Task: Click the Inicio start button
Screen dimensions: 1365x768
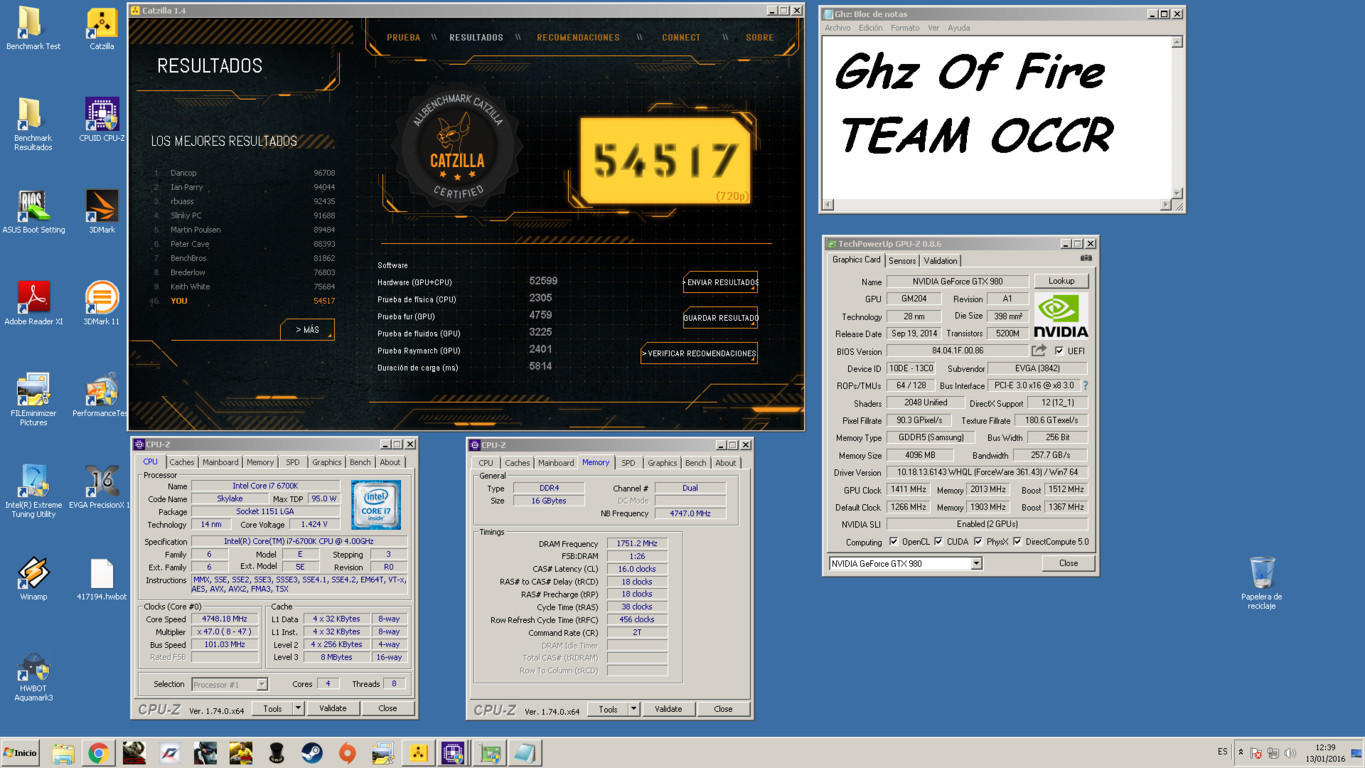Action: [x=20, y=753]
